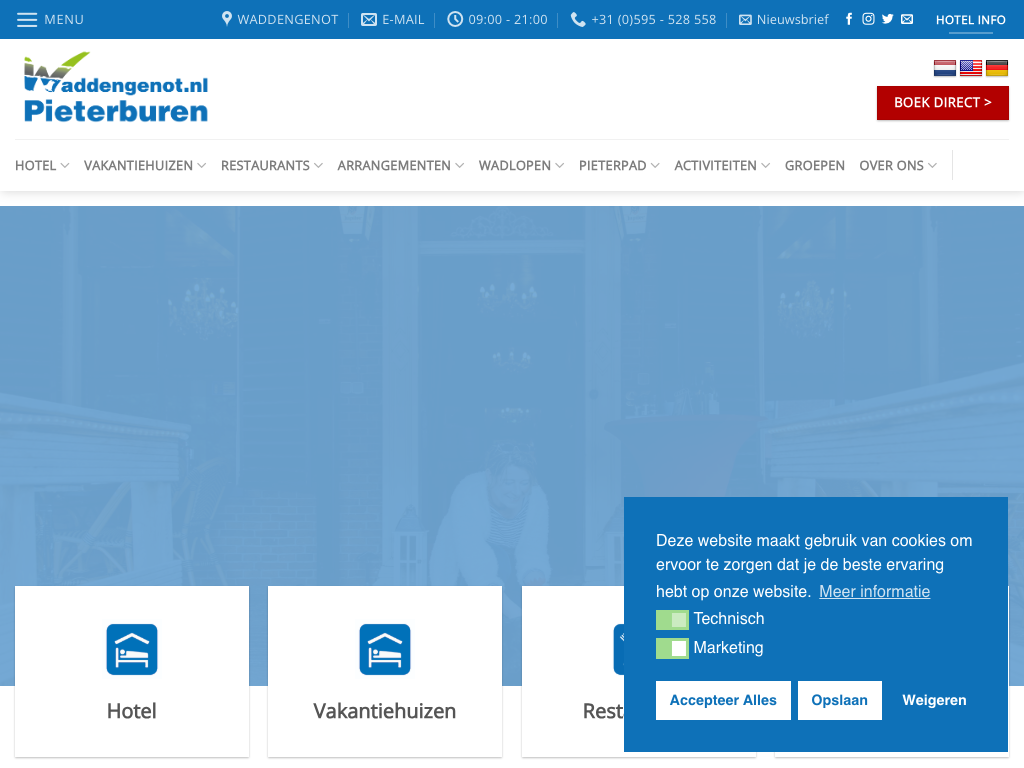
Task: Follow the Meer informatie link
Action: pos(874,592)
